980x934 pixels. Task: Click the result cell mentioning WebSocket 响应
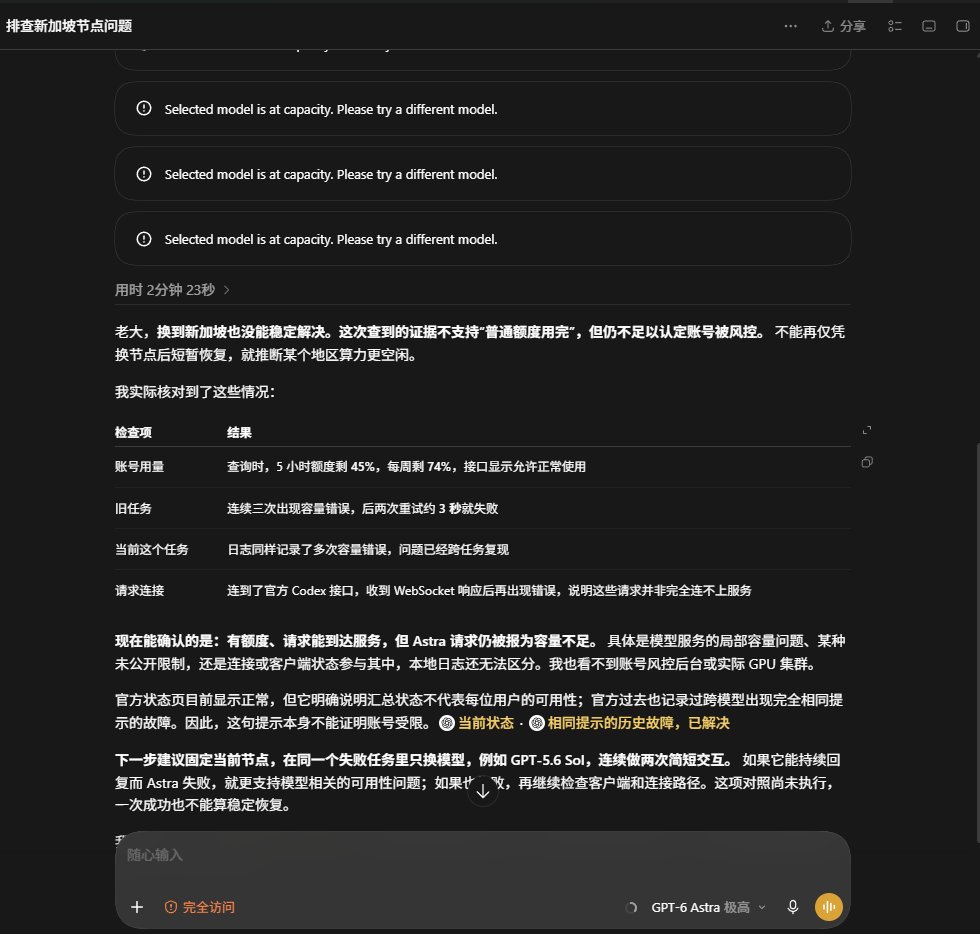[x=489, y=591]
